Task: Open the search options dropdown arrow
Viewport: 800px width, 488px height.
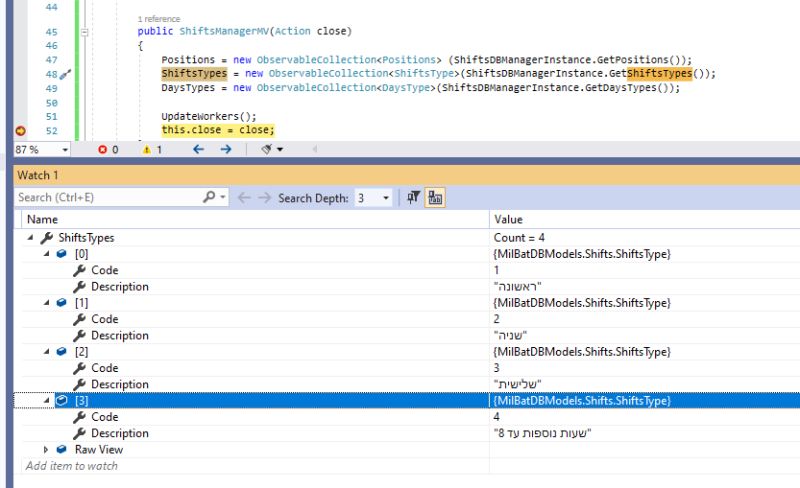Action: (223, 197)
